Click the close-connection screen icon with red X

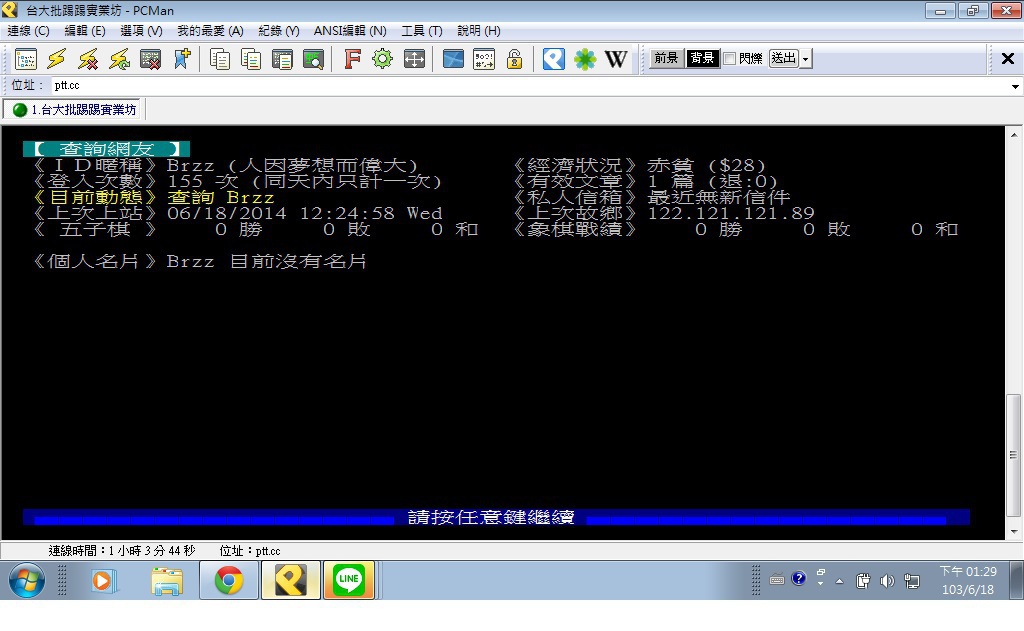pyautogui.click(x=151, y=59)
